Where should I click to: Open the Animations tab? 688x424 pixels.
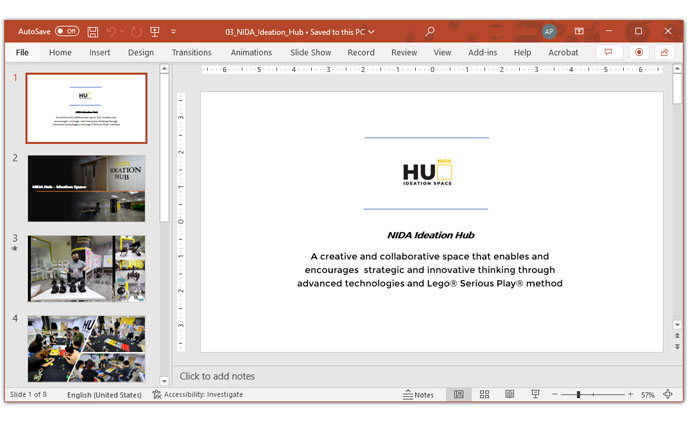[251, 53]
